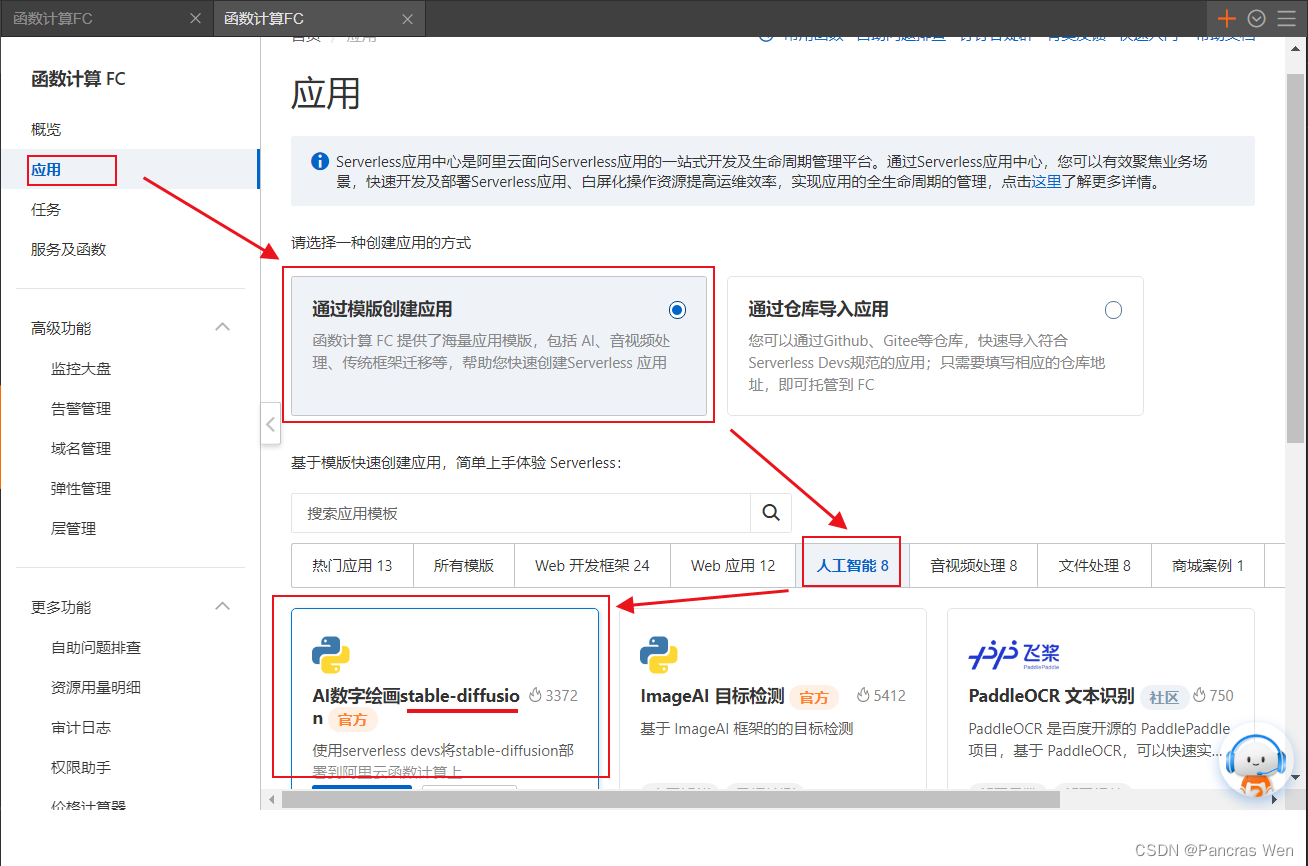The image size is (1308, 866).
Task: Switch to 热门应用 13 tab
Action: pyautogui.click(x=352, y=565)
